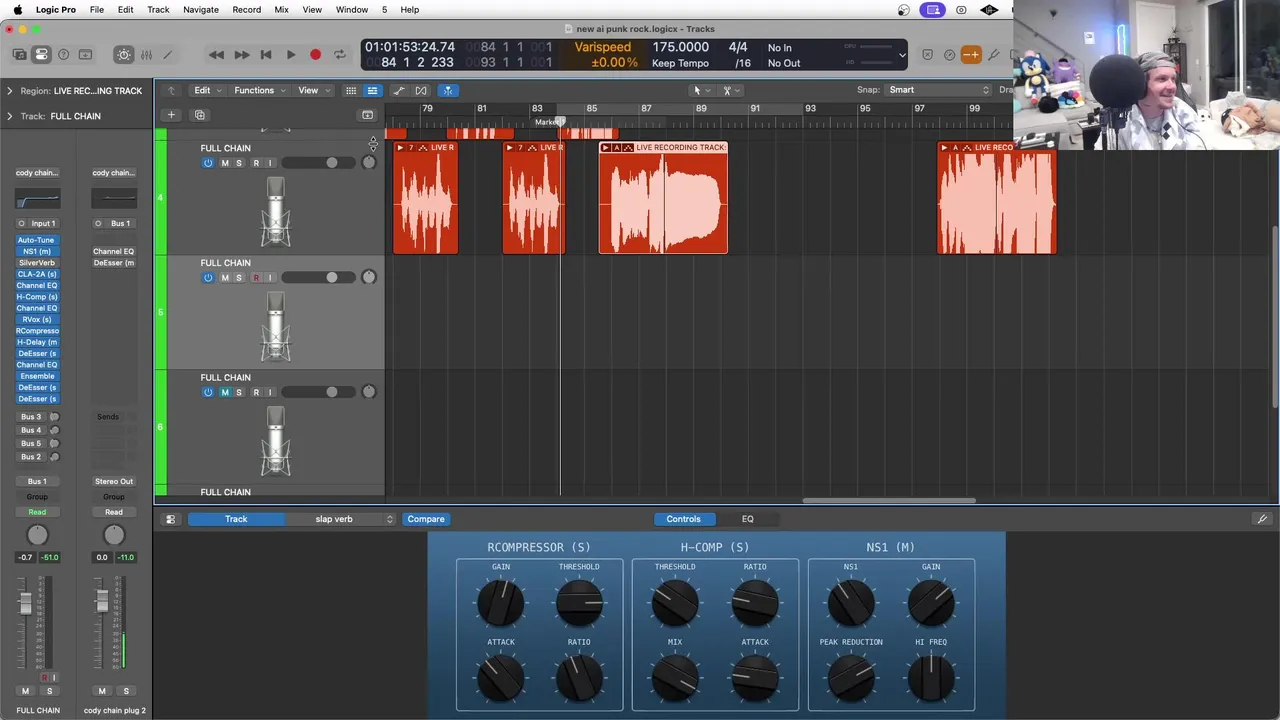Open the SilverVerb plugin slot

pyautogui.click(x=36, y=263)
